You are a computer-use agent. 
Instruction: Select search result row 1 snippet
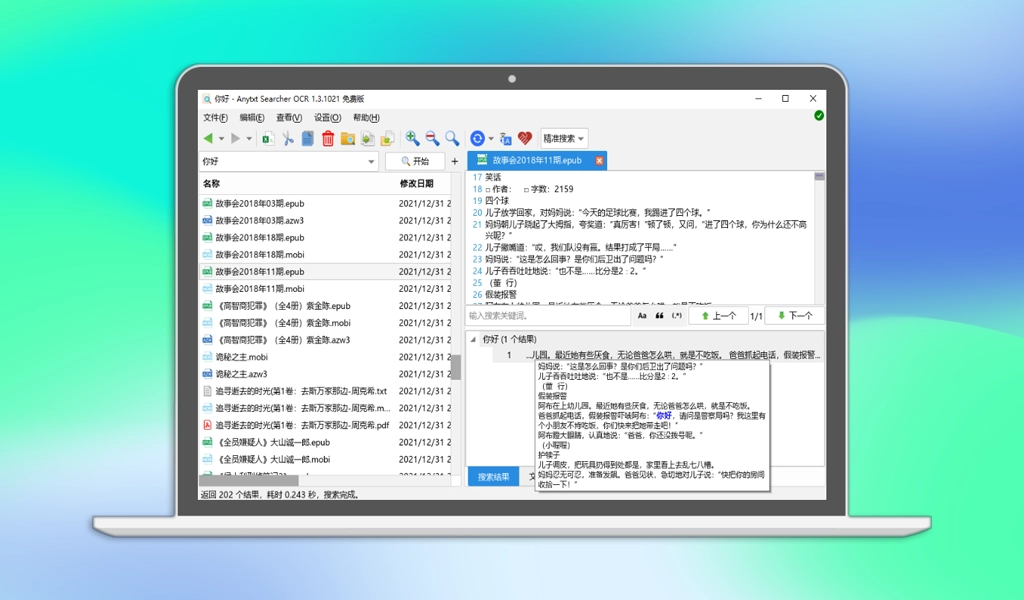click(x=673, y=355)
